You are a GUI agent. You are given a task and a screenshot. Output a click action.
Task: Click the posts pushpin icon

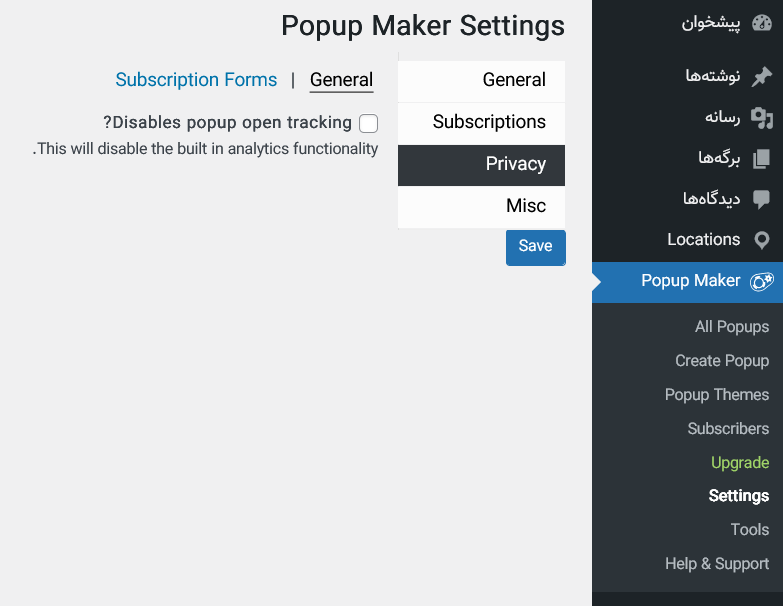[762, 76]
